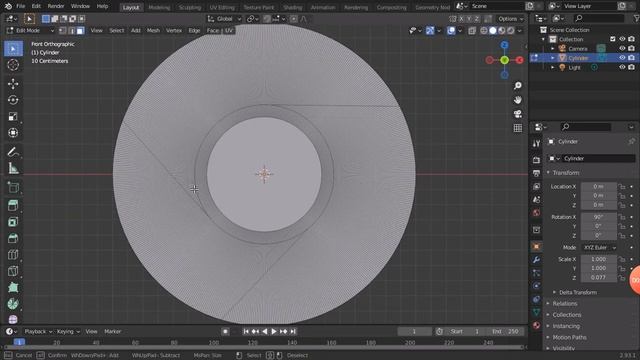The image size is (640, 360).
Task: Open the Vertex menu
Action: click(174, 31)
